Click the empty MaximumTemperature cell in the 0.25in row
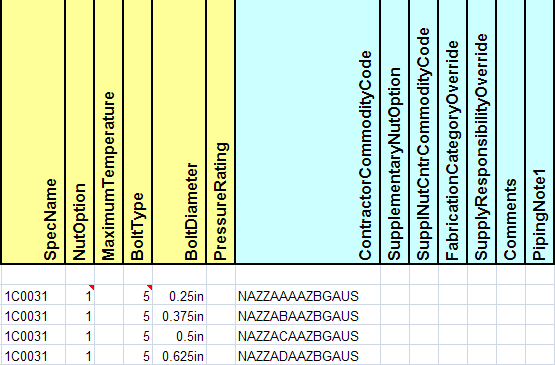 coord(109,295)
